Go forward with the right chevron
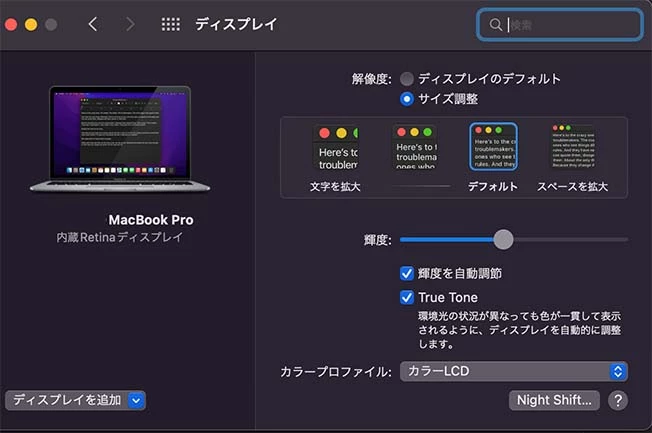This screenshot has width=652, height=433. click(x=130, y=24)
